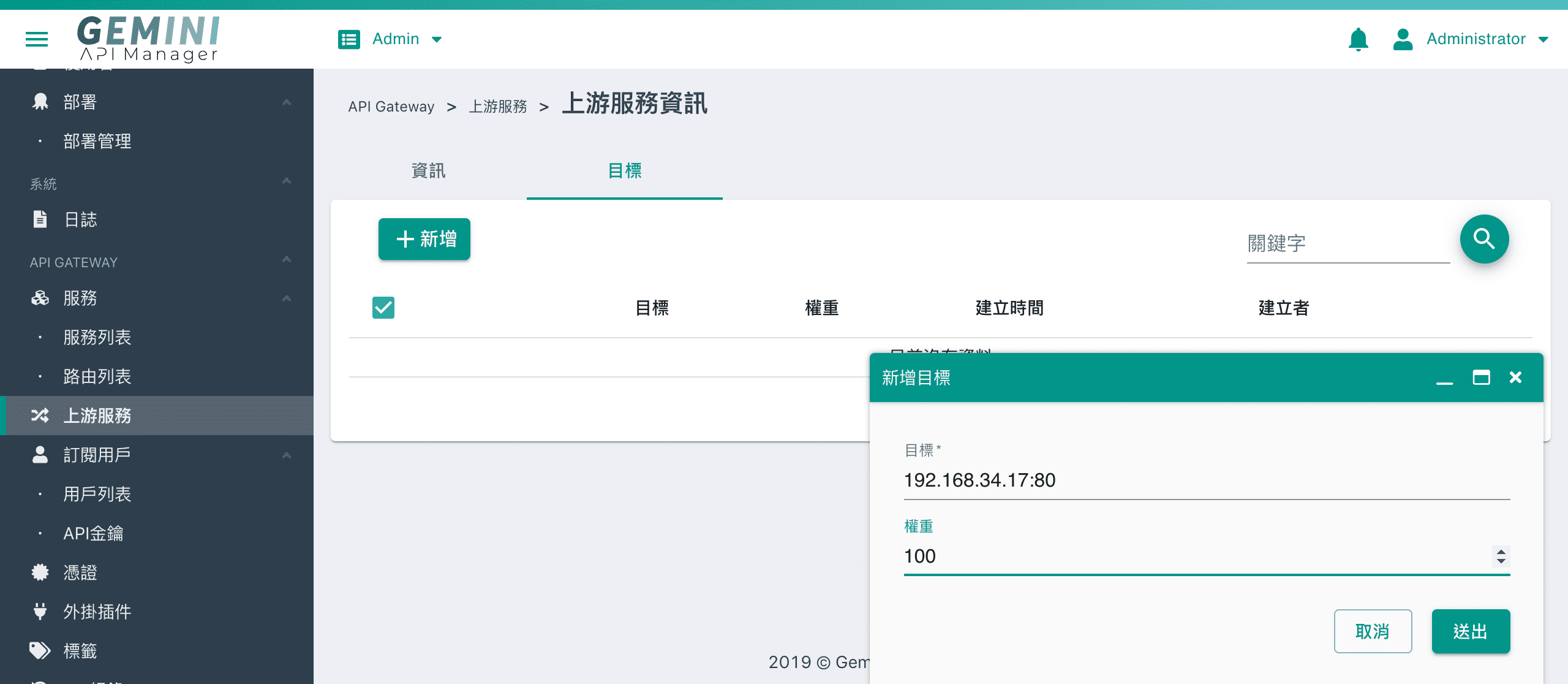Open the hamburger navigation menu
Viewport: 1568px width, 684px height.
click(37, 39)
